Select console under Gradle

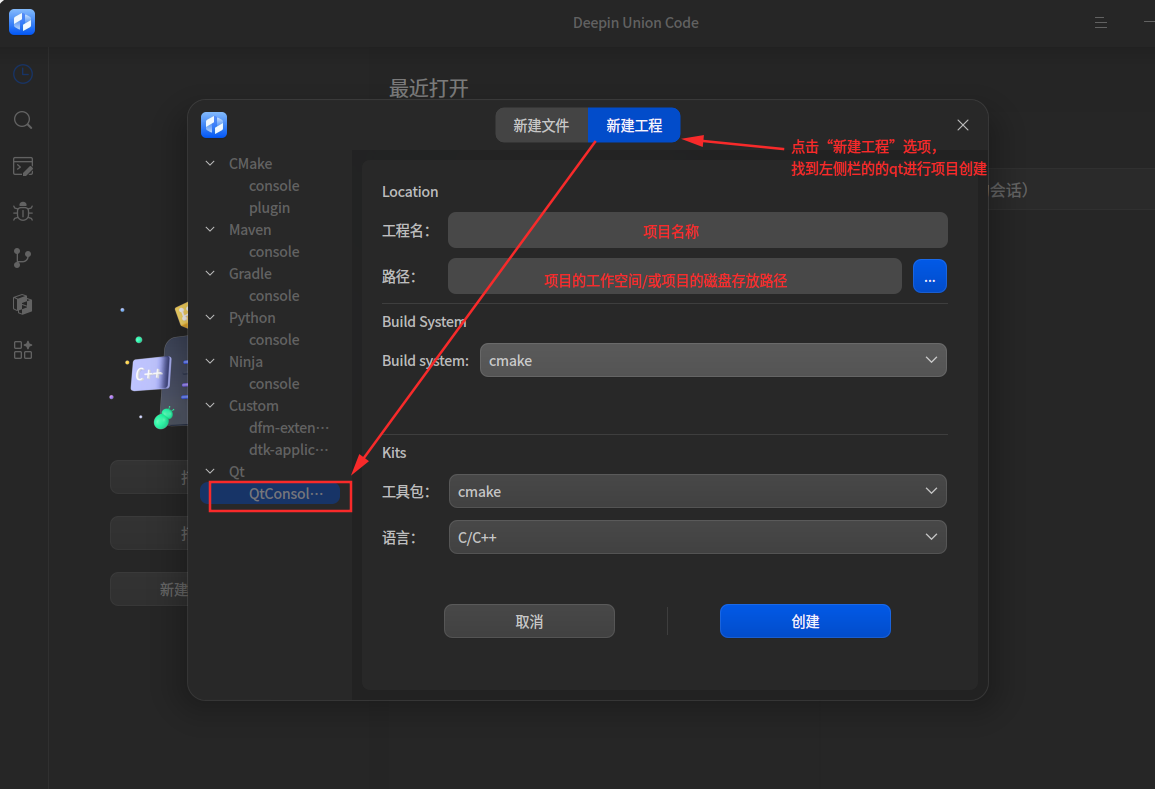(274, 295)
